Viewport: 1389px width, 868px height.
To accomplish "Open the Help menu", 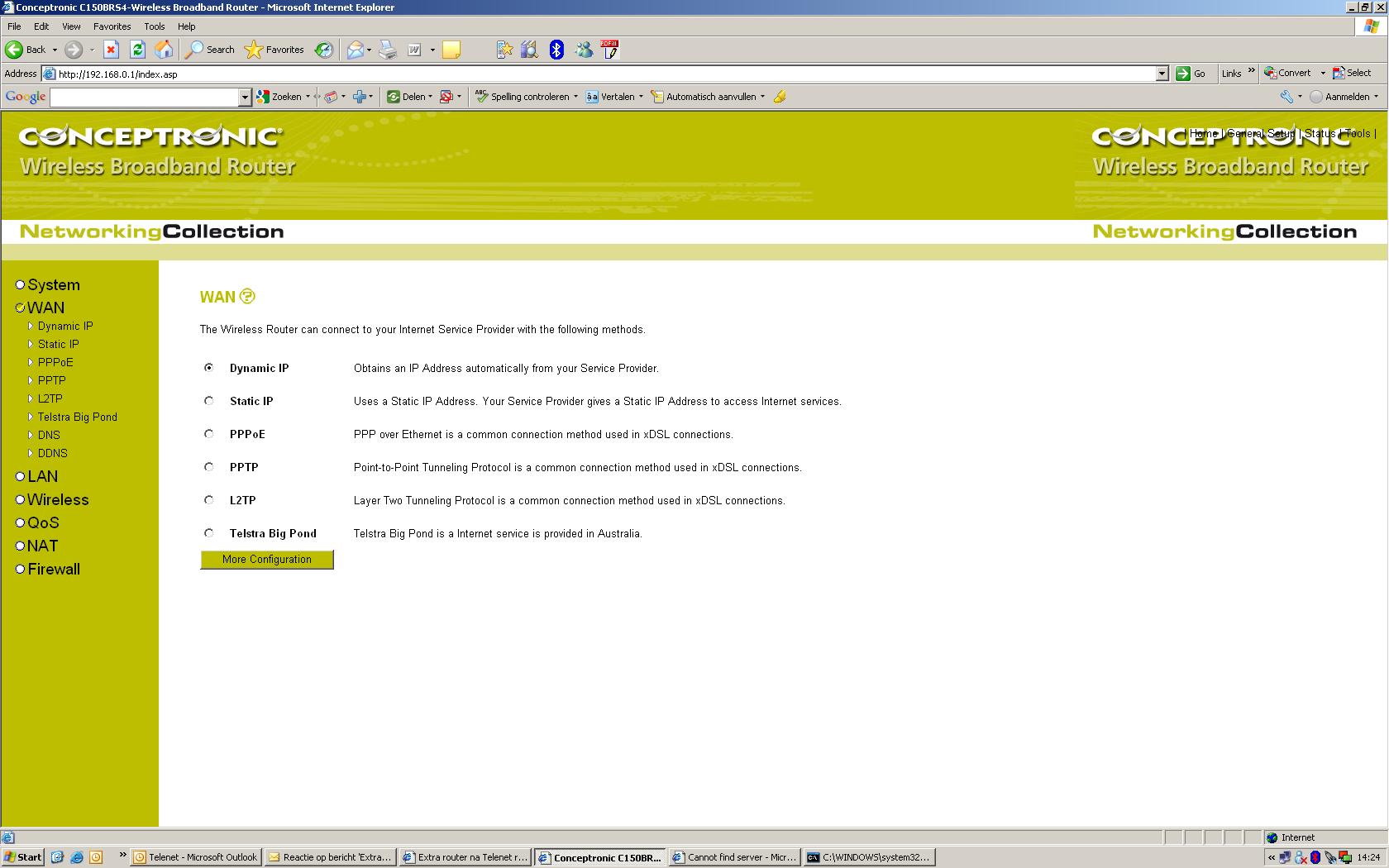I will pos(187,26).
